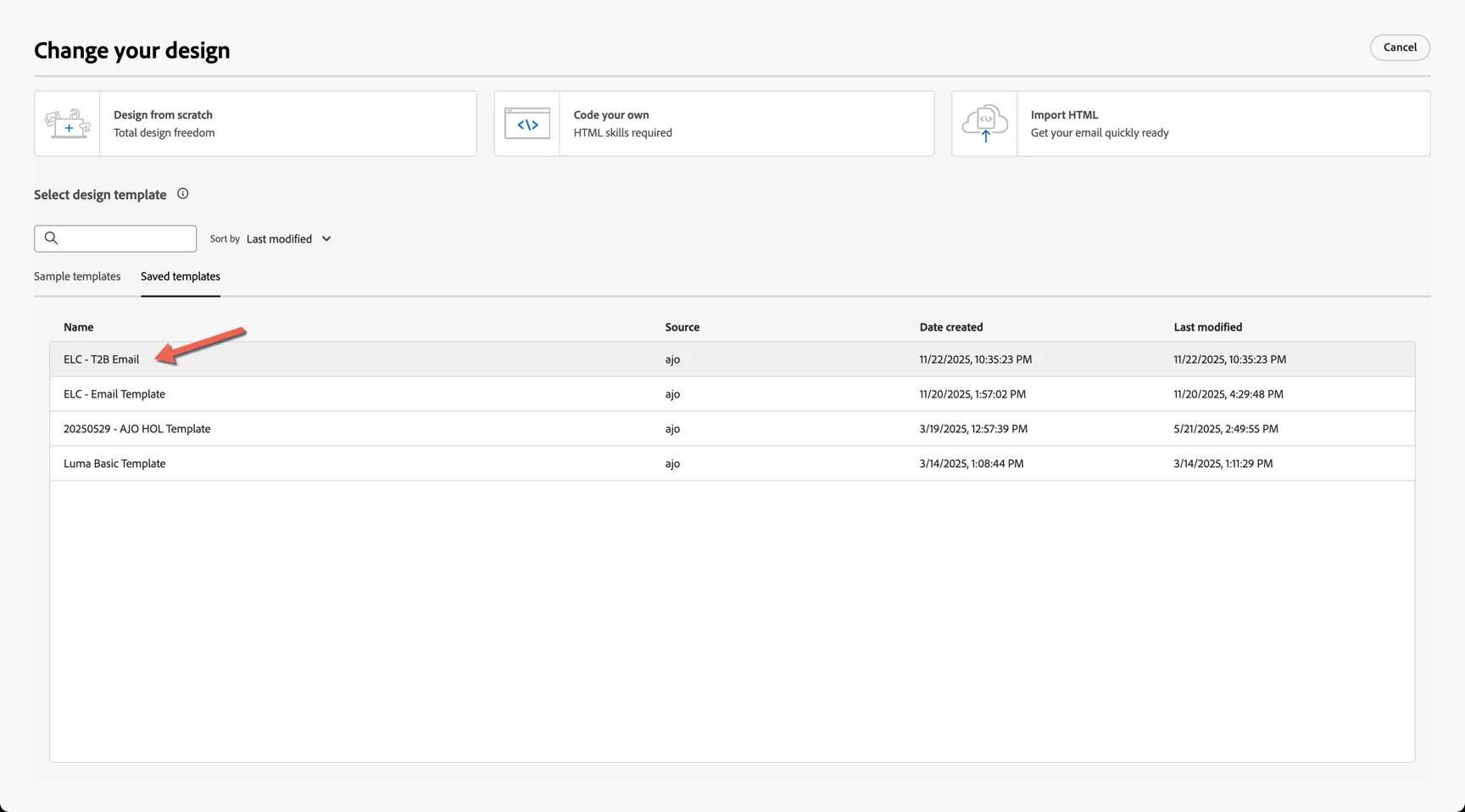Click the Name column header

coord(79,327)
